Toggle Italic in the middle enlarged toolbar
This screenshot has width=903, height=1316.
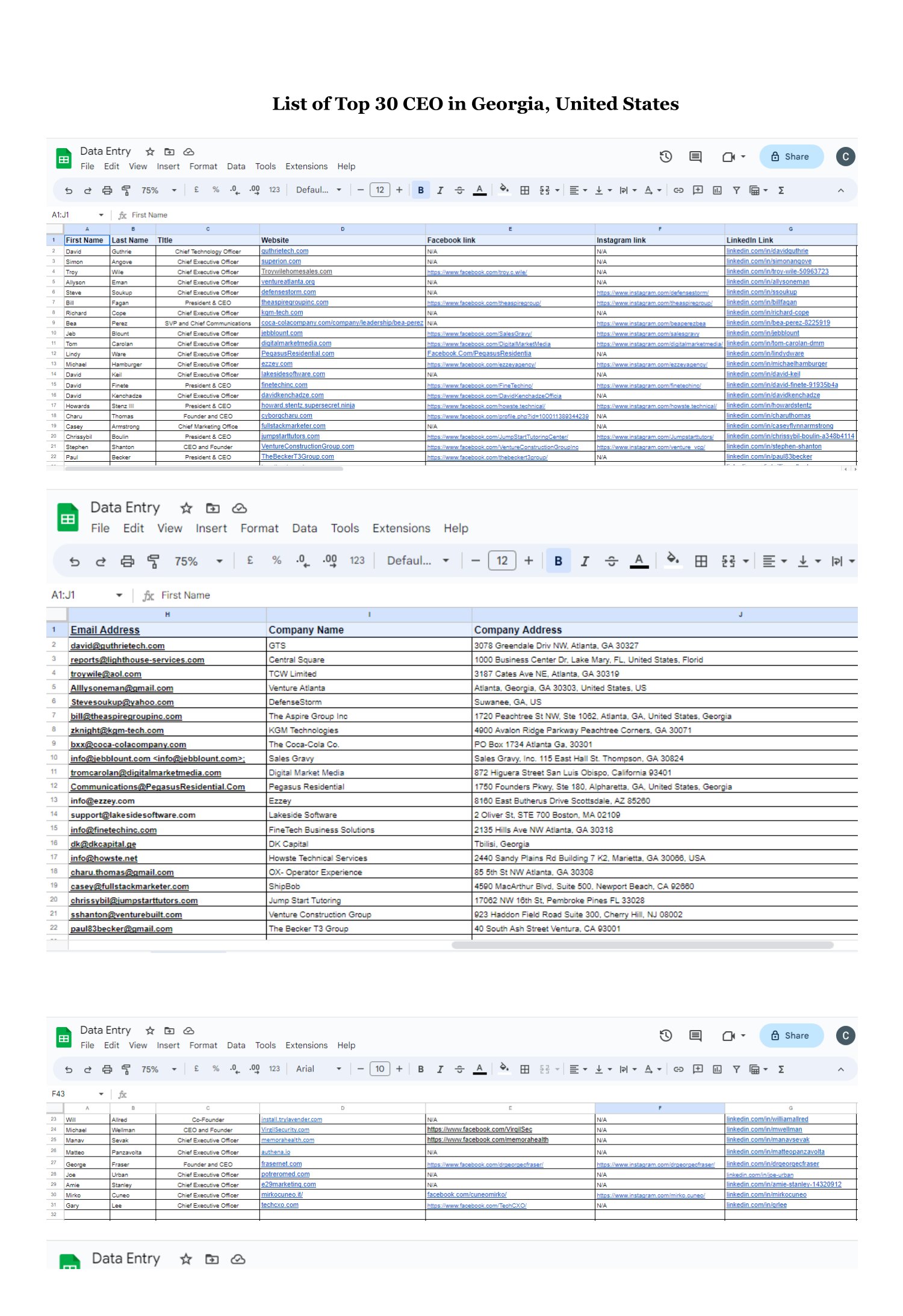(585, 561)
